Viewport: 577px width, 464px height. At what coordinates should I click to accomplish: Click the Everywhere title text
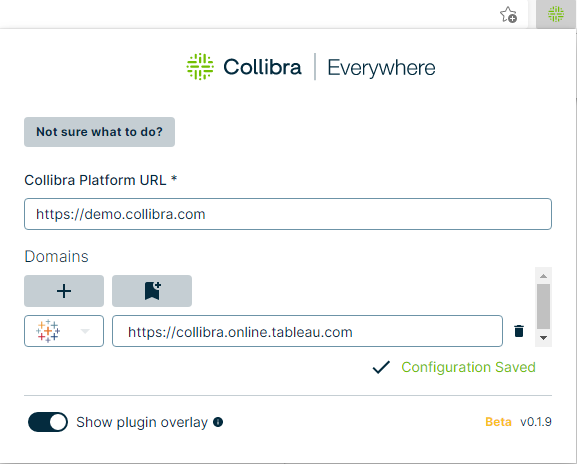[x=381, y=68]
